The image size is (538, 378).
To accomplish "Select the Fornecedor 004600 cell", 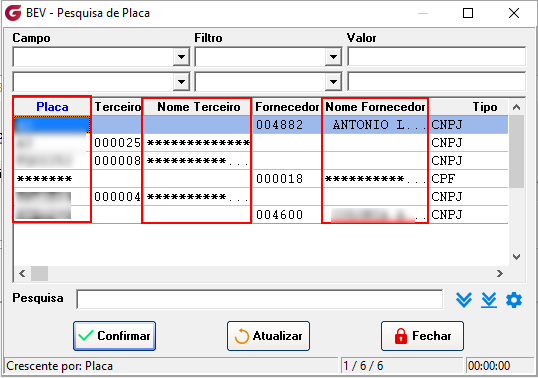I will pos(287,215).
